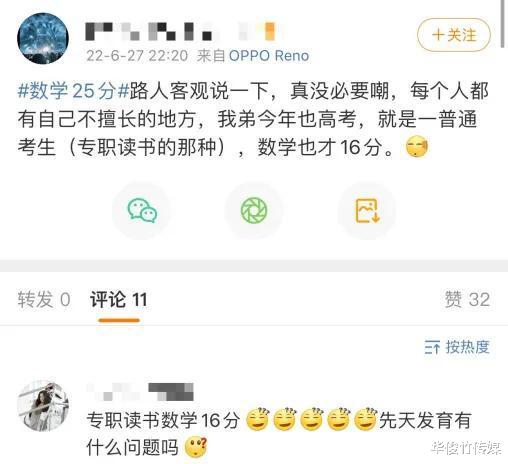Image resolution: width=508 pixels, height=464 pixels.
Task: Tap the green camera shutter share icon
Action: (254, 210)
